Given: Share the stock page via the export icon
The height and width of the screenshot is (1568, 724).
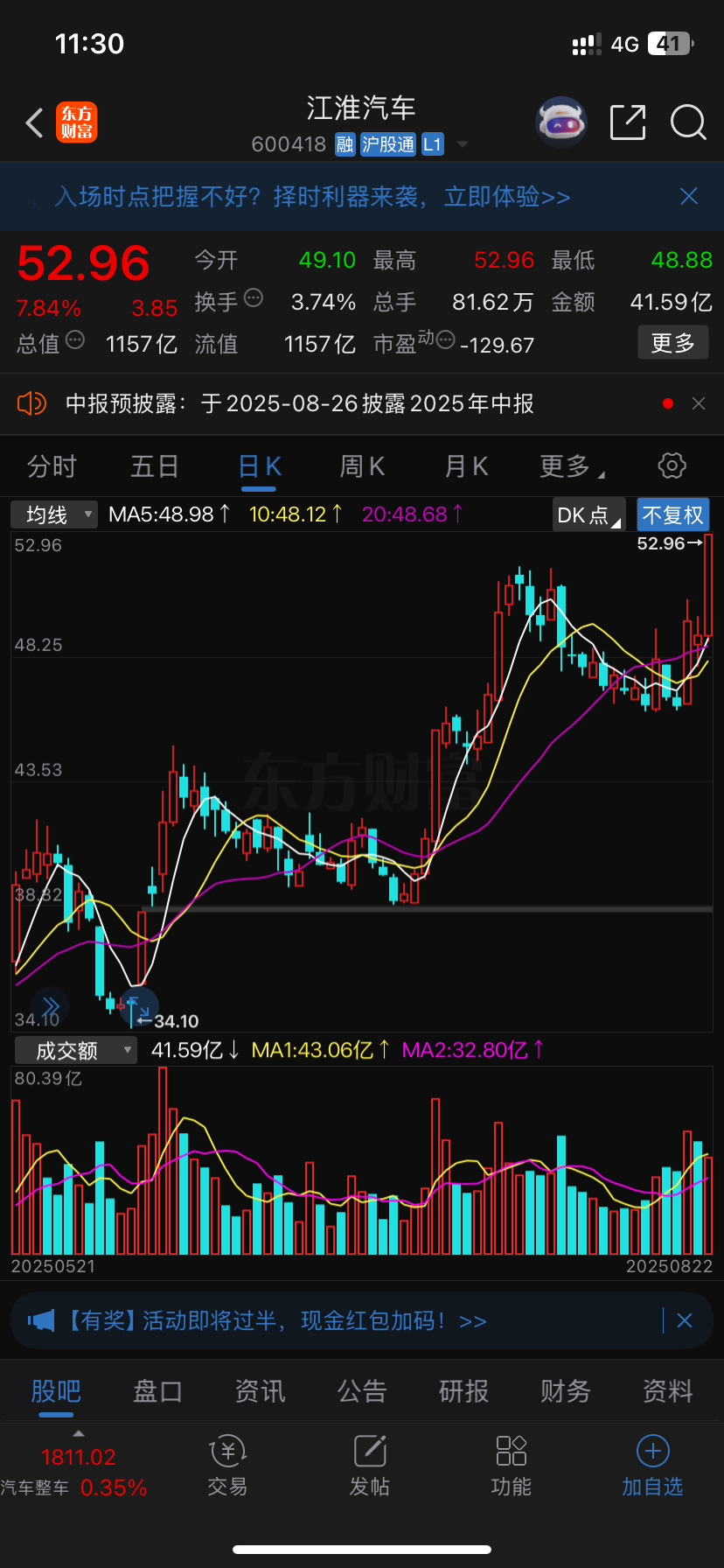Looking at the screenshot, I should (628, 122).
